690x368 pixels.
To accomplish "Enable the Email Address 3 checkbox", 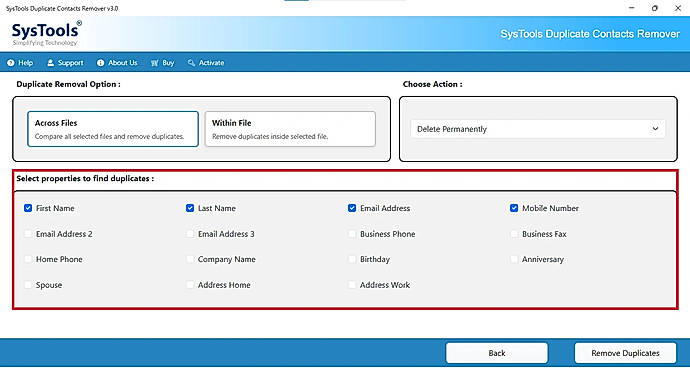I will (190, 234).
